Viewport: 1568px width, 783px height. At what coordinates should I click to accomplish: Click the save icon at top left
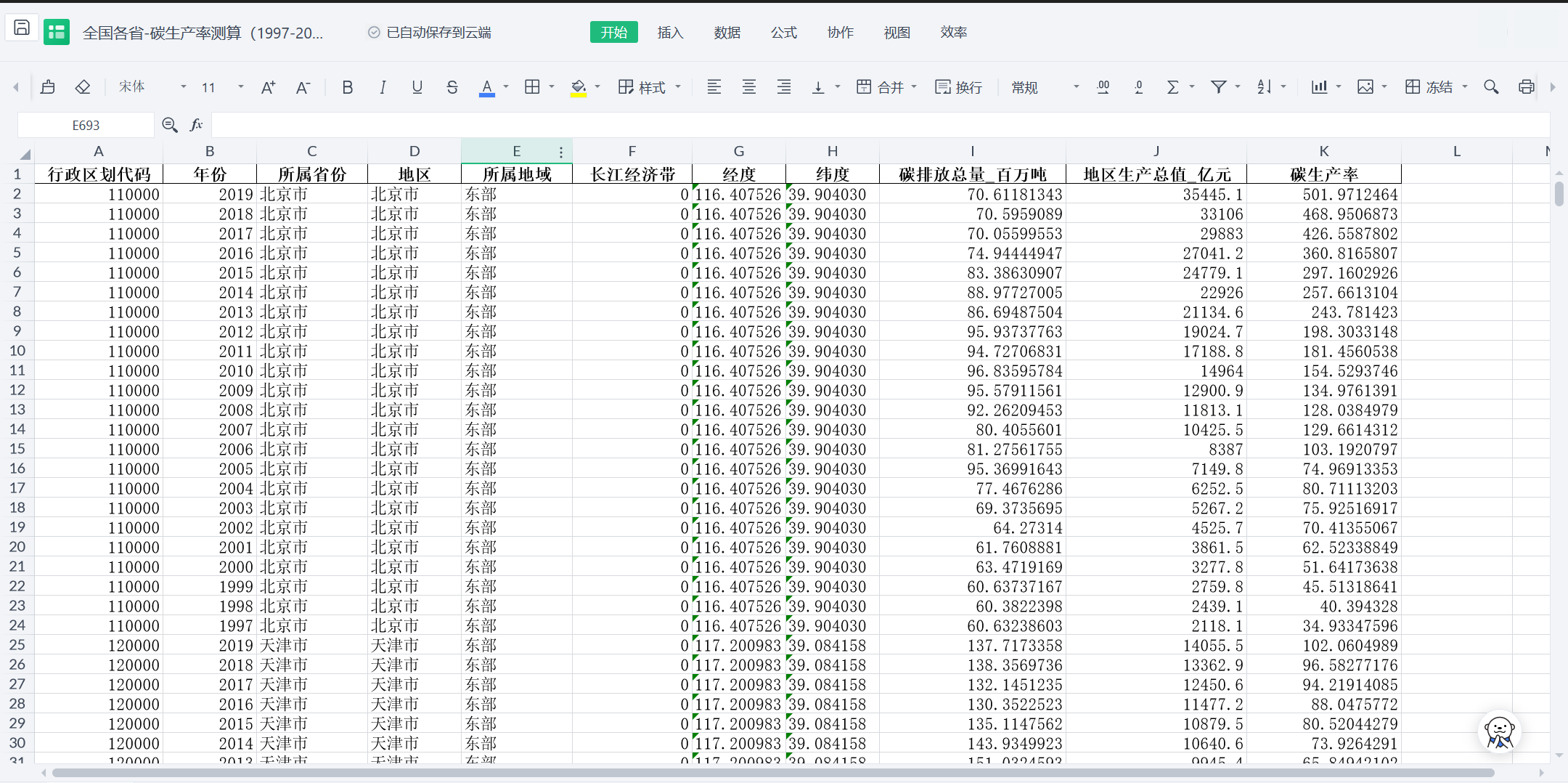tap(22, 28)
